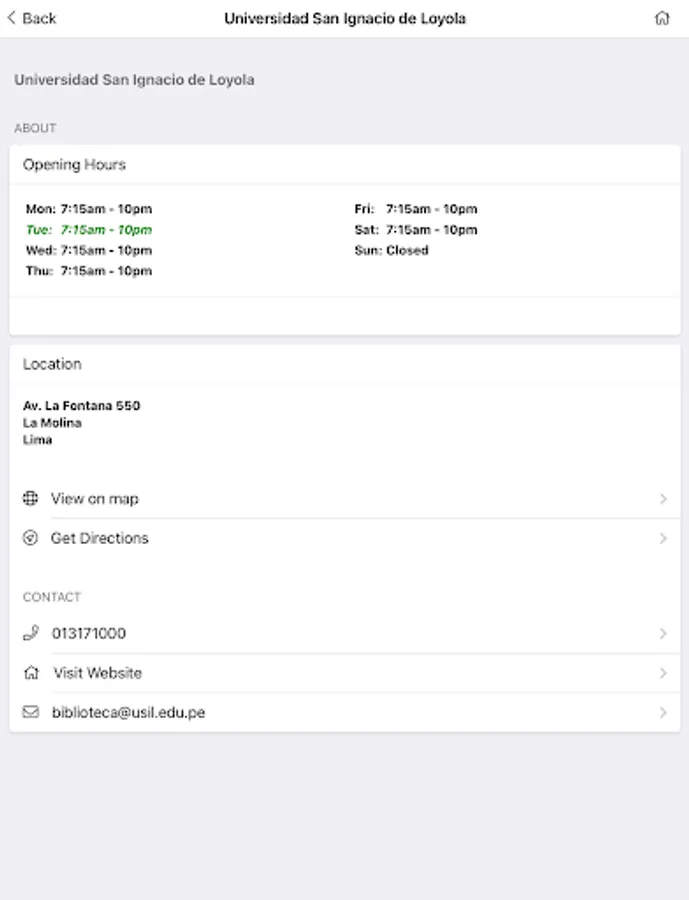
Task: Open Visit Website link
Action: pyautogui.click(x=98, y=673)
